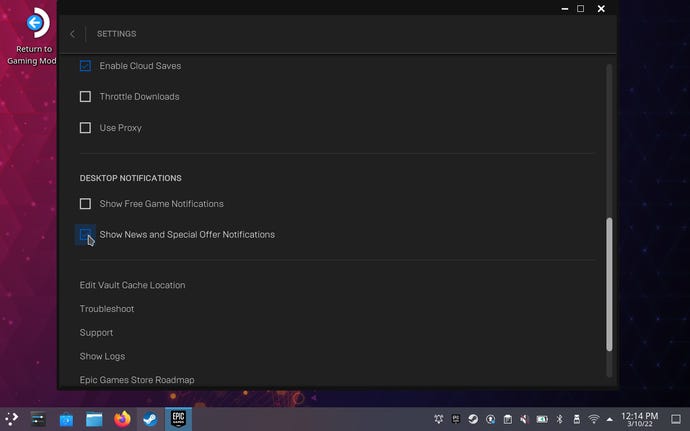Expand hidden system tray icons arrow
The height and width of the screenshot is (431, 690).
[x=610, y=419]
